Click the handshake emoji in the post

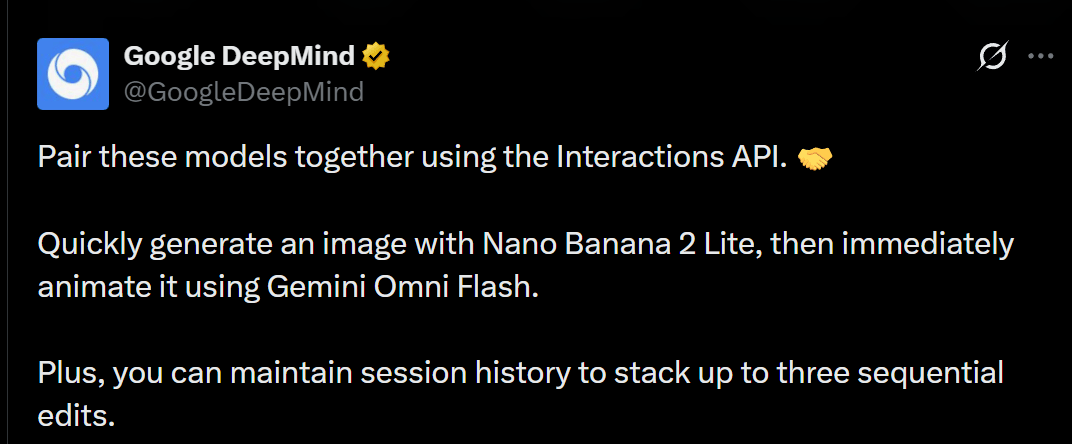pyautogui.click(x=815, y=159)
